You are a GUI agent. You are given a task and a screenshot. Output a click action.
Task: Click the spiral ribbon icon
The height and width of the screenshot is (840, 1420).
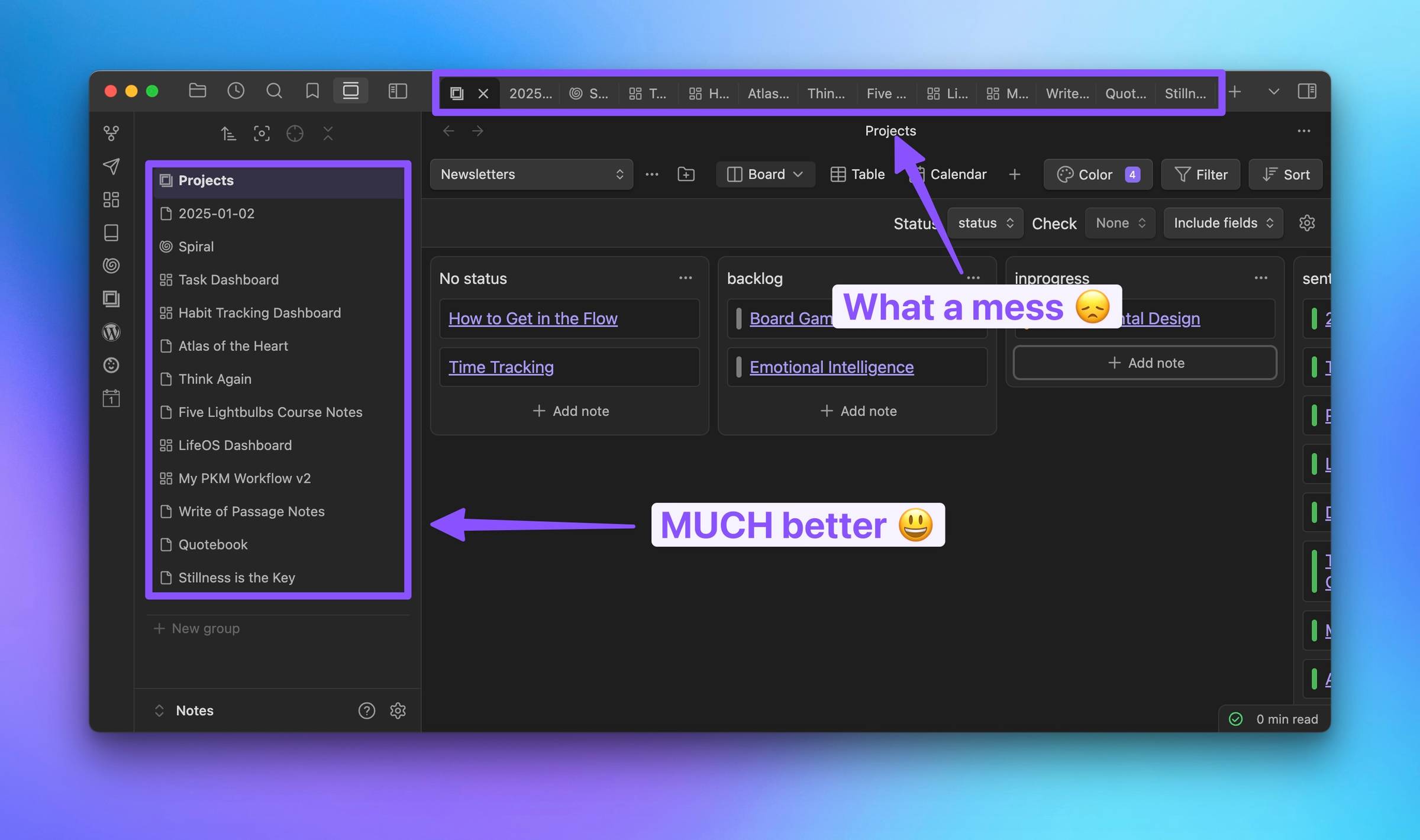click(x=111, y=266)
